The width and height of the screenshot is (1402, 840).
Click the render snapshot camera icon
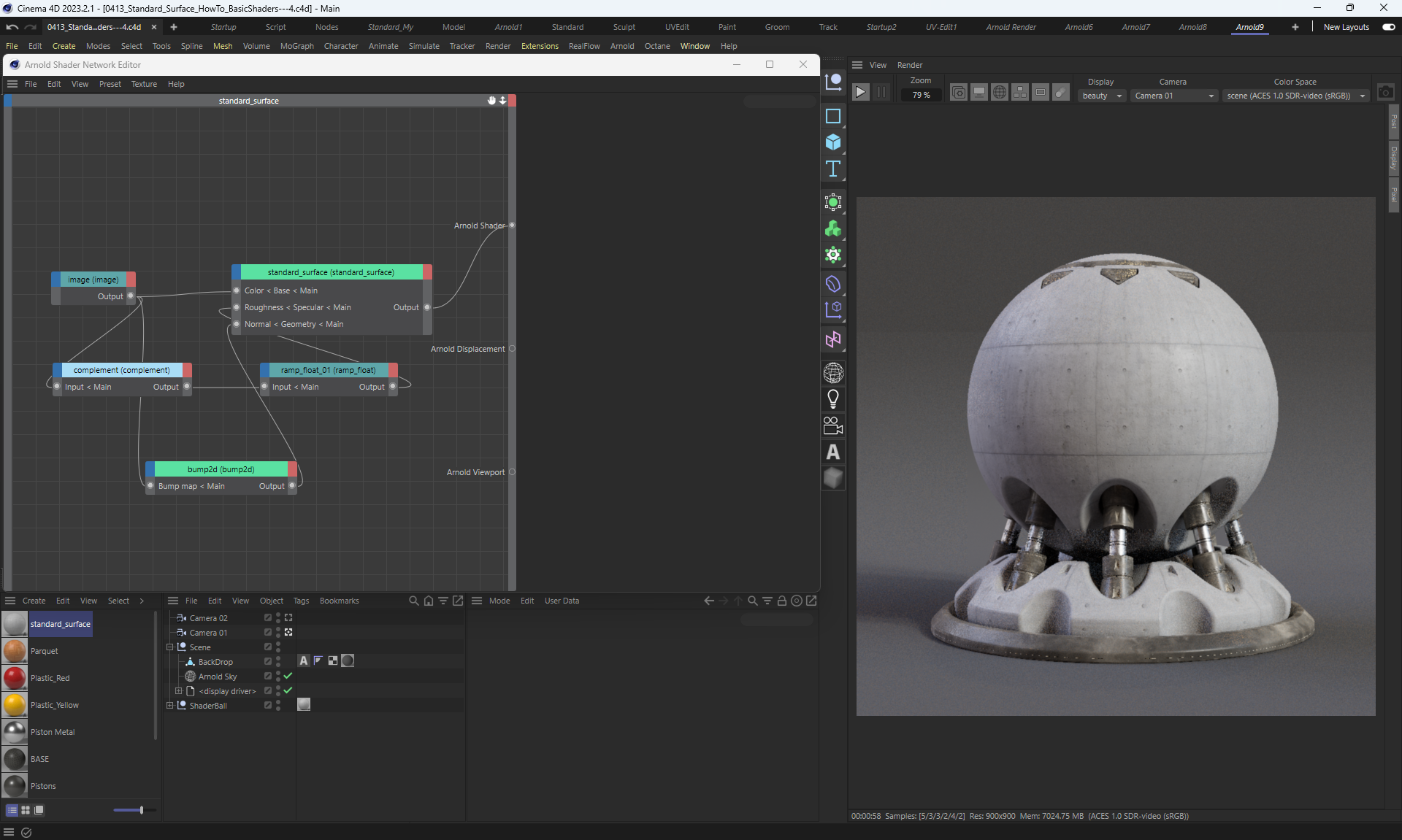1385,93
